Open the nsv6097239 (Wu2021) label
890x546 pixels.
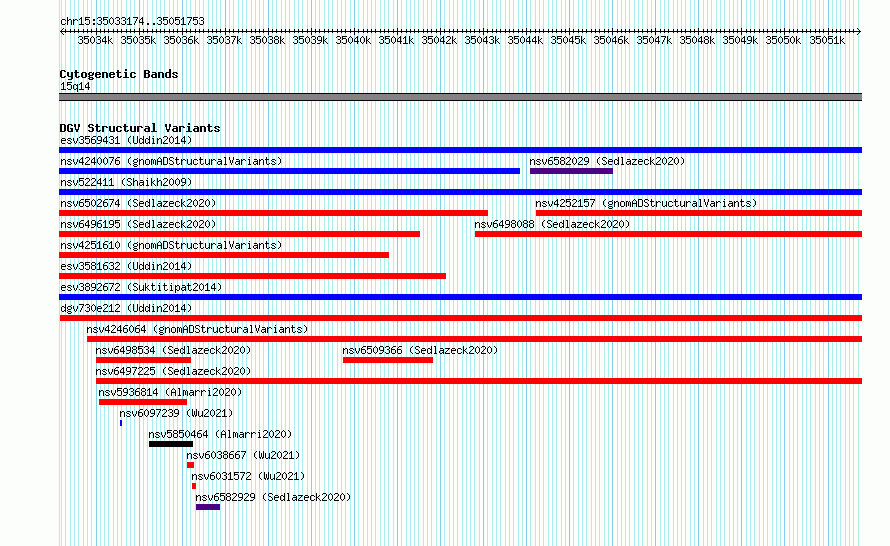[176, 413]
